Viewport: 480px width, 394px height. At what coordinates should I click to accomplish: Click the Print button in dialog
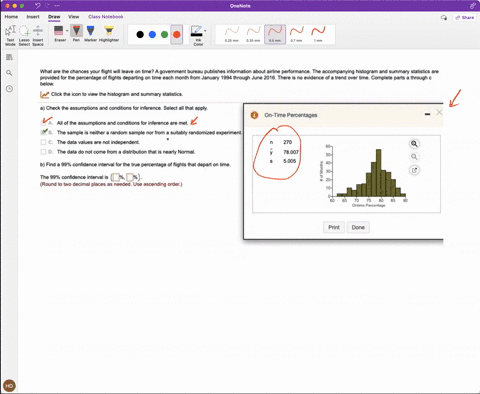[x=334, y=227]
